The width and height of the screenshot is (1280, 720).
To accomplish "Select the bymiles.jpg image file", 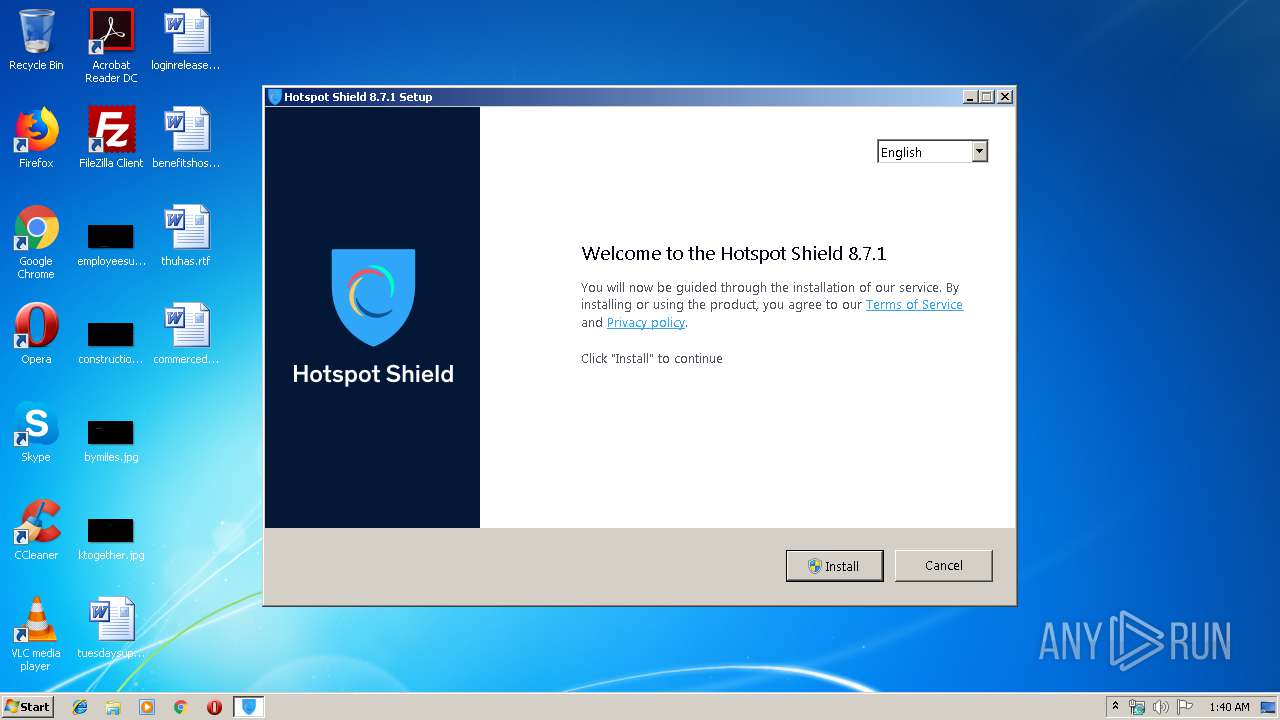I will point(111,441).
